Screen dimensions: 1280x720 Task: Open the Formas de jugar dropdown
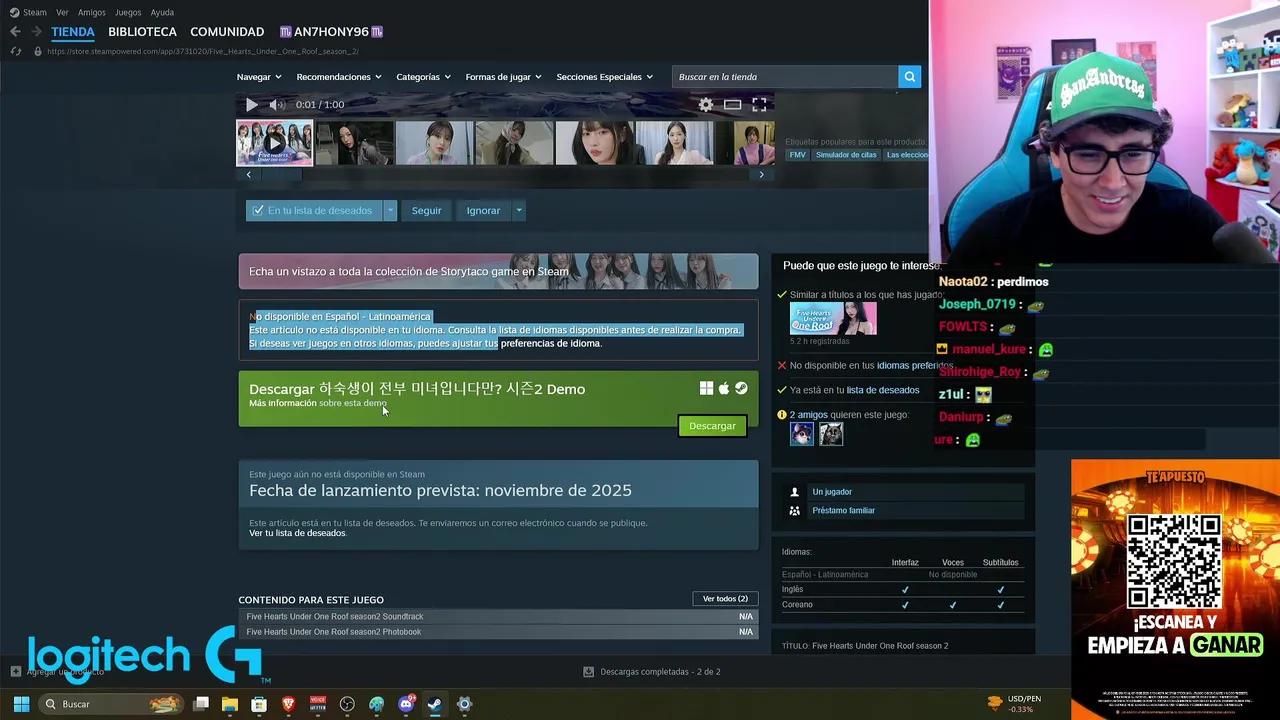coord(503,77)
